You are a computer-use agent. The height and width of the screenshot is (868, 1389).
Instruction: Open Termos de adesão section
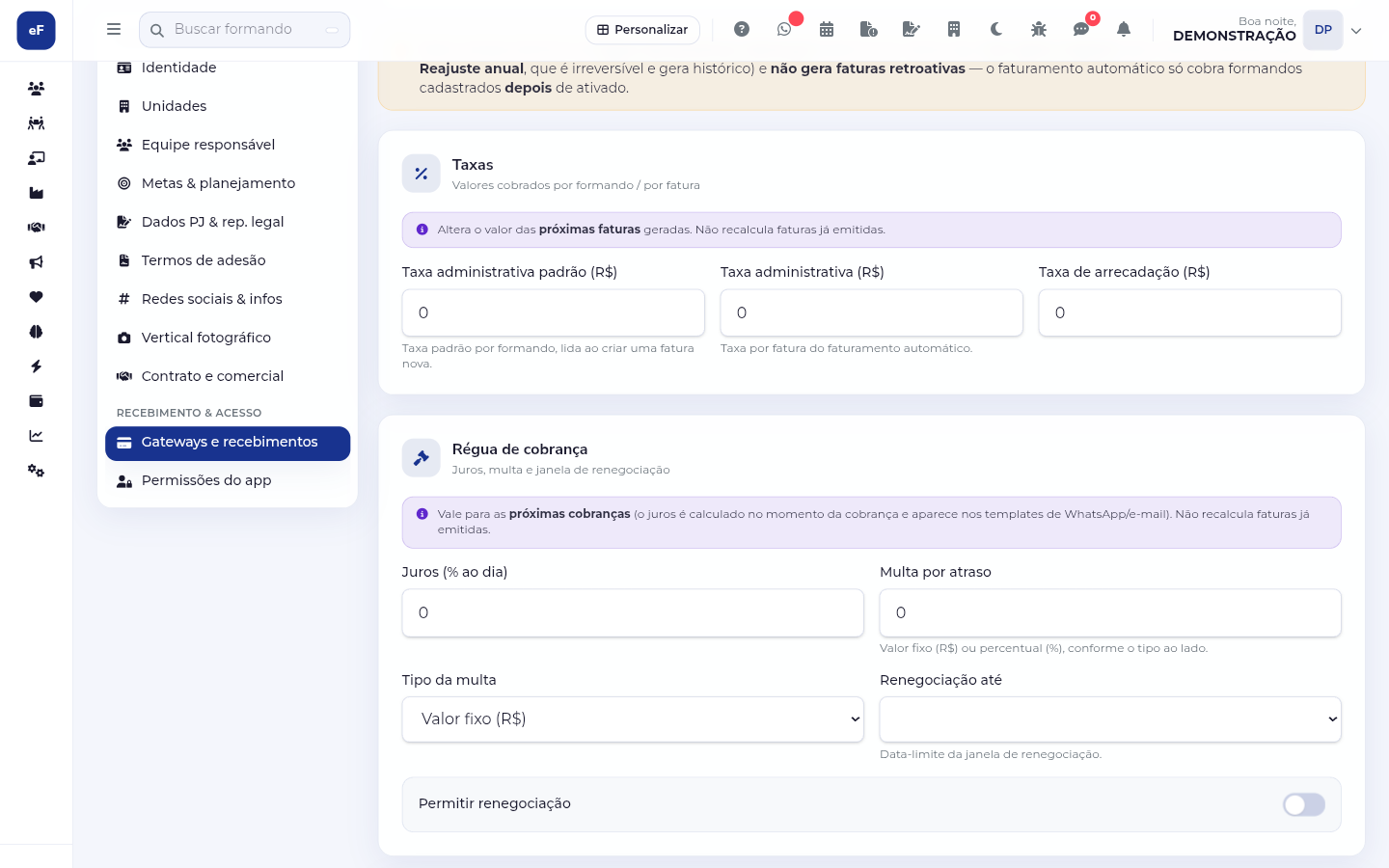[228, 260]
